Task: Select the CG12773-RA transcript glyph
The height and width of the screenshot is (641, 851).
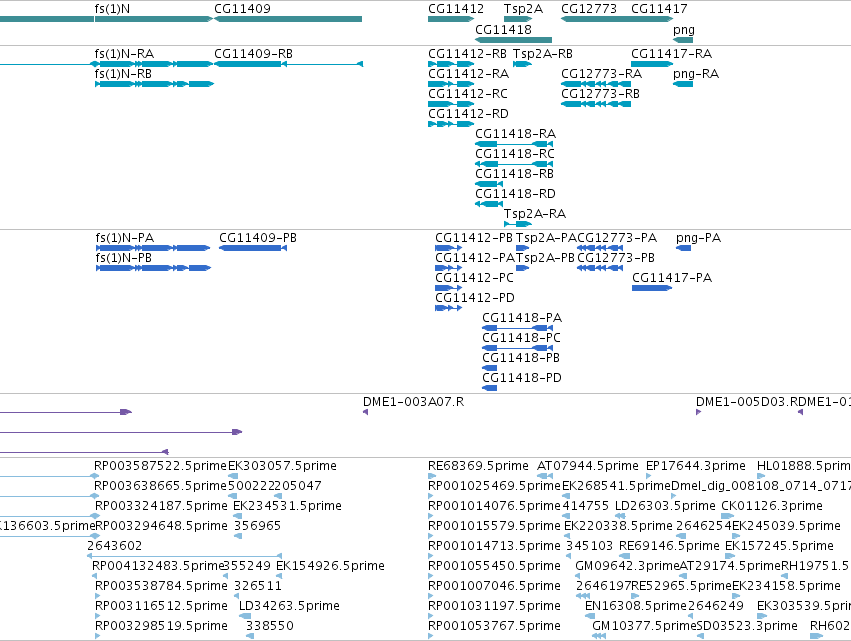Action: click(x=596, y=84)
